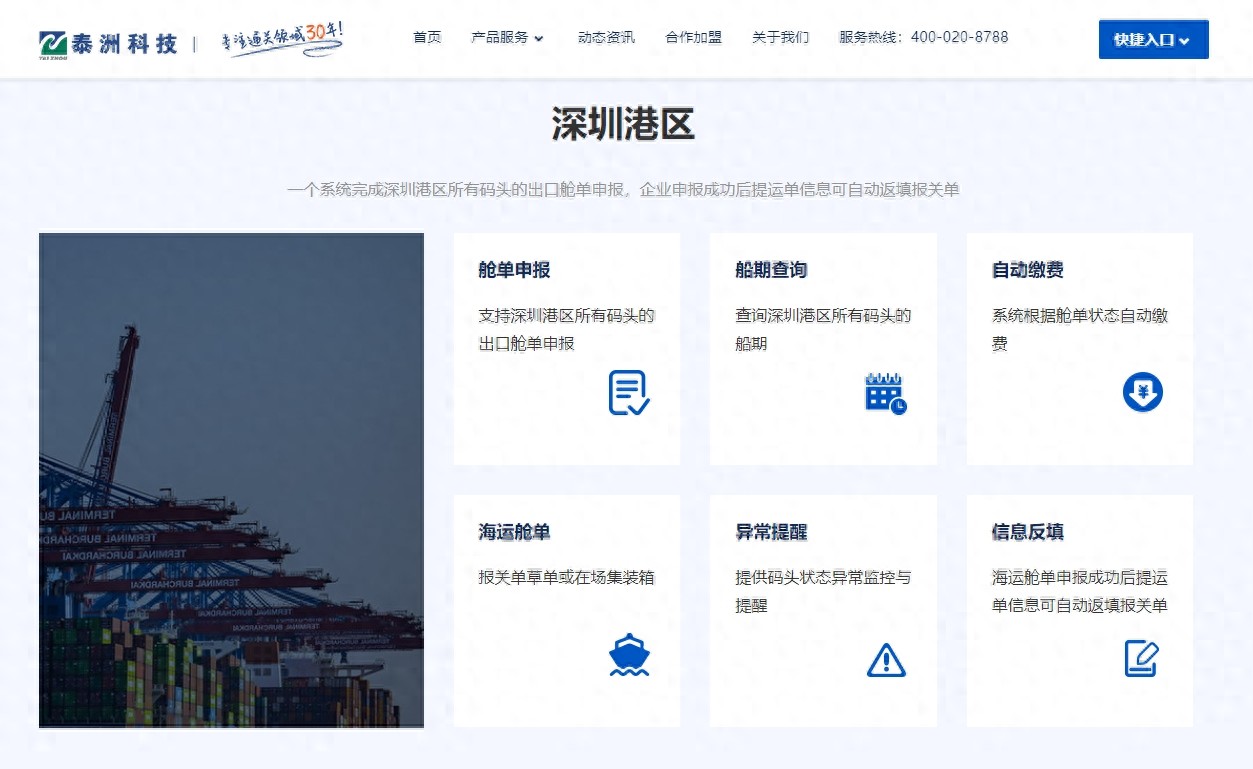Viewport: 1253px width, 769px height.
Task: Expand the 快捷入口 chevron arrow
Action: click(1184, 41)
